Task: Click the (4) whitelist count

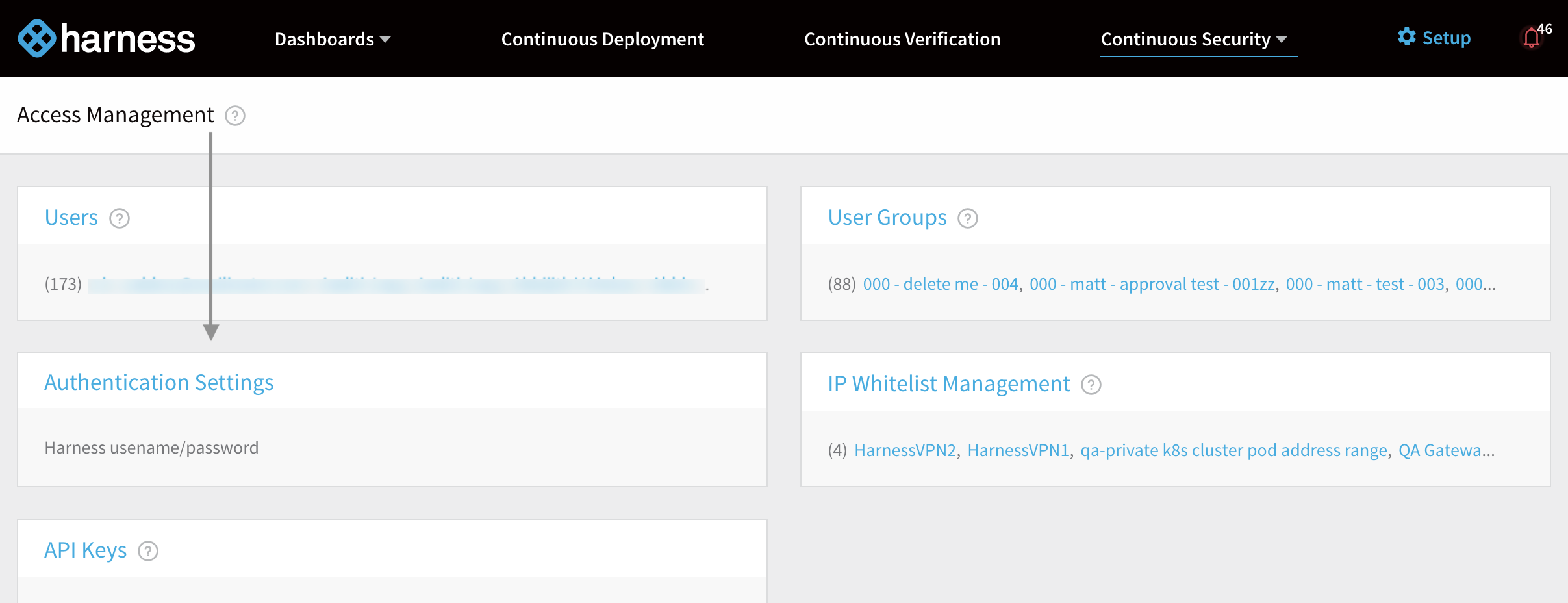Action: tap(837, 450)
